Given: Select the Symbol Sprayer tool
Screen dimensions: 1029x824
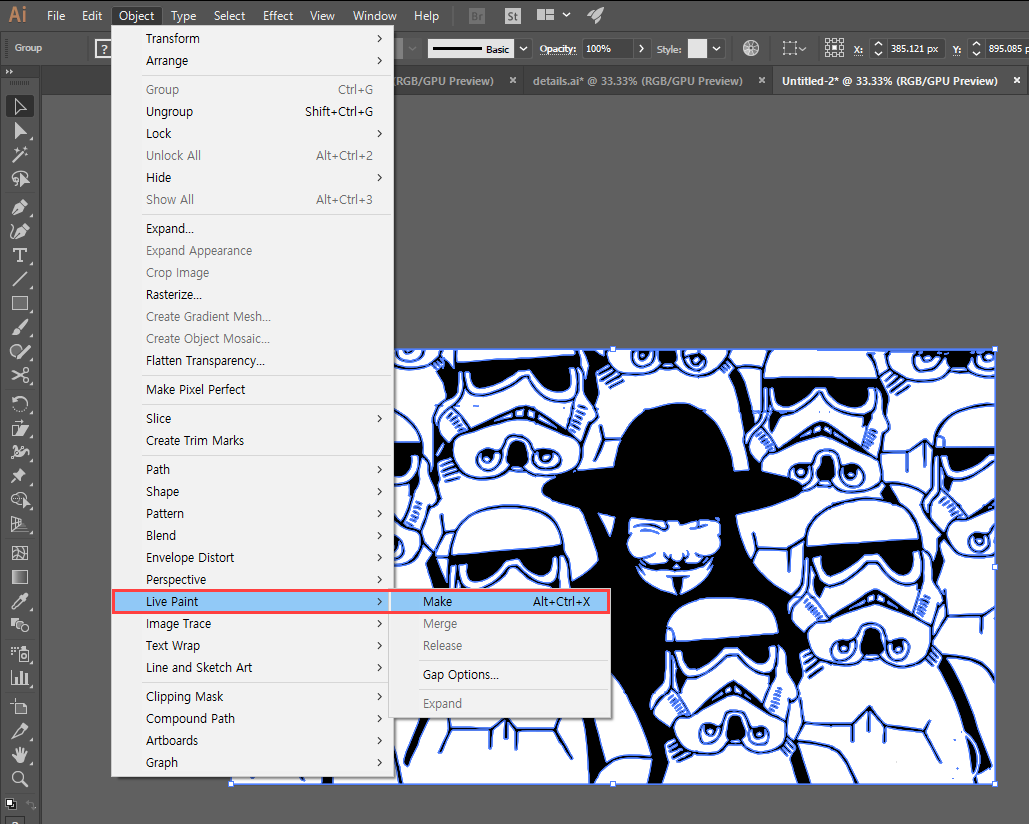Looking at the screenshot, I should tap(20, 654).
